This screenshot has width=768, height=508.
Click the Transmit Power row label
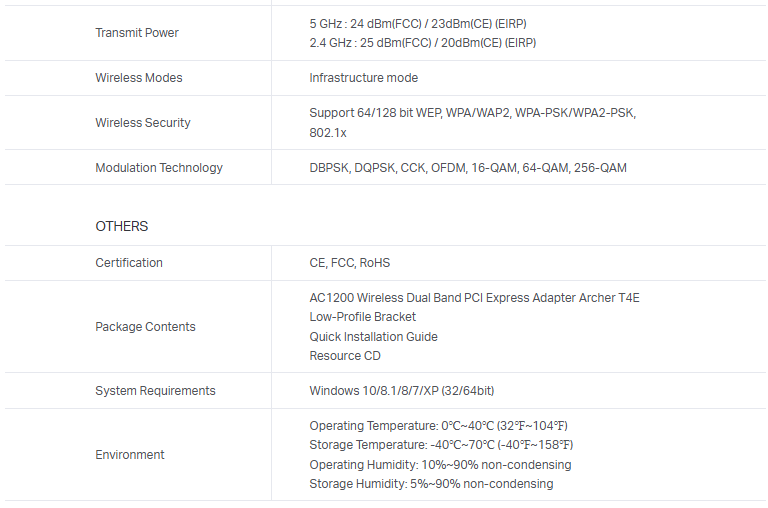tap(137, 33)
